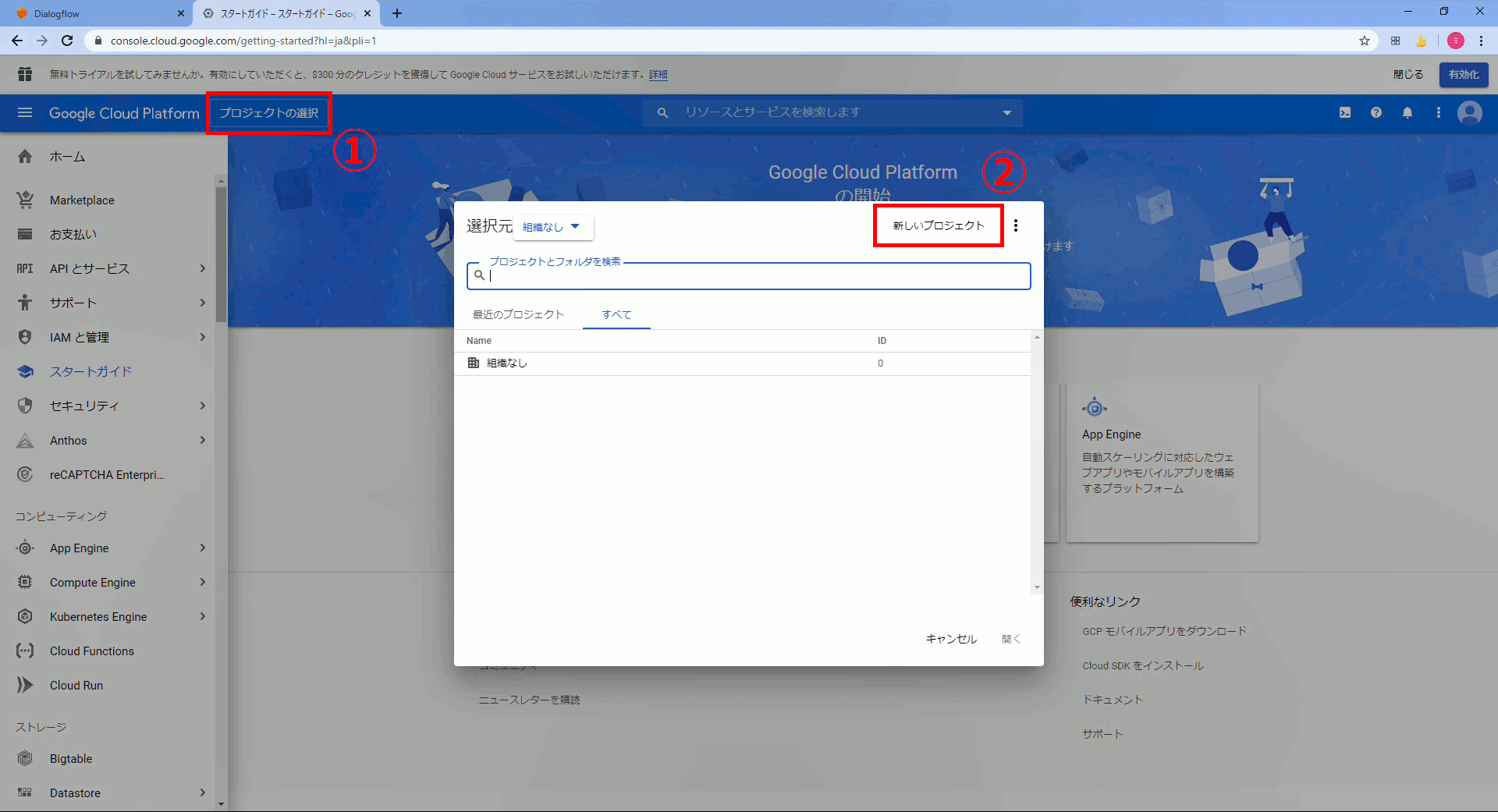
Task: Click the IAM shield icon
Action: [25, 337]
